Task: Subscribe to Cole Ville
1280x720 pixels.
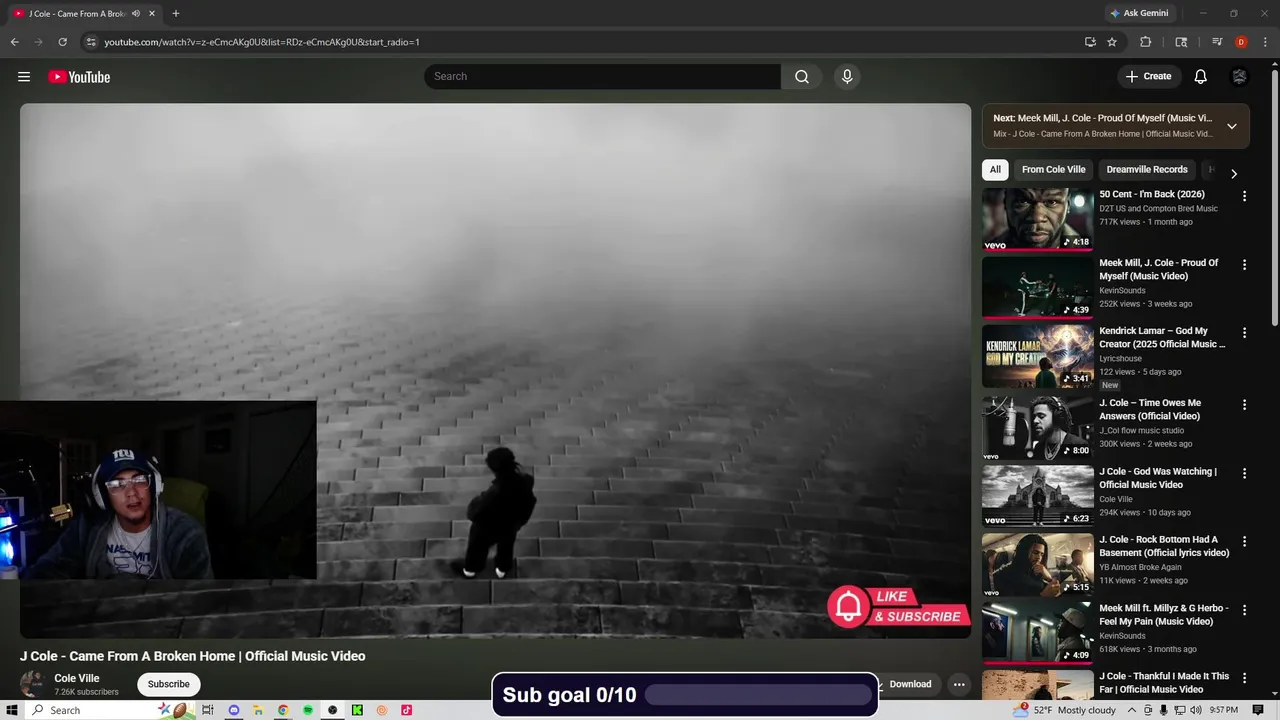Action: pyautogui.click(x=169, y=684)
